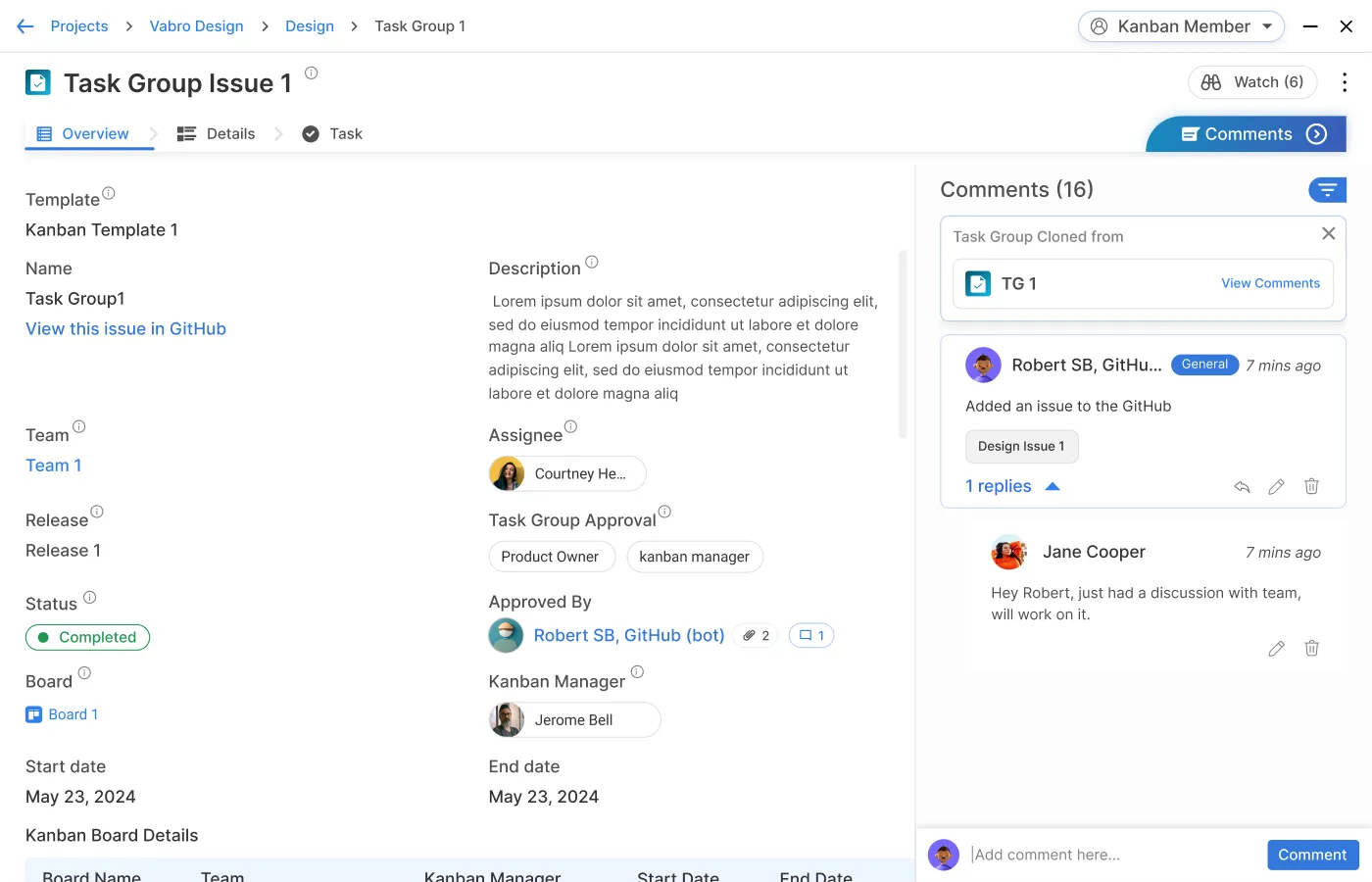Dismiss the Task Group Cloned from card

(1328, 233)
